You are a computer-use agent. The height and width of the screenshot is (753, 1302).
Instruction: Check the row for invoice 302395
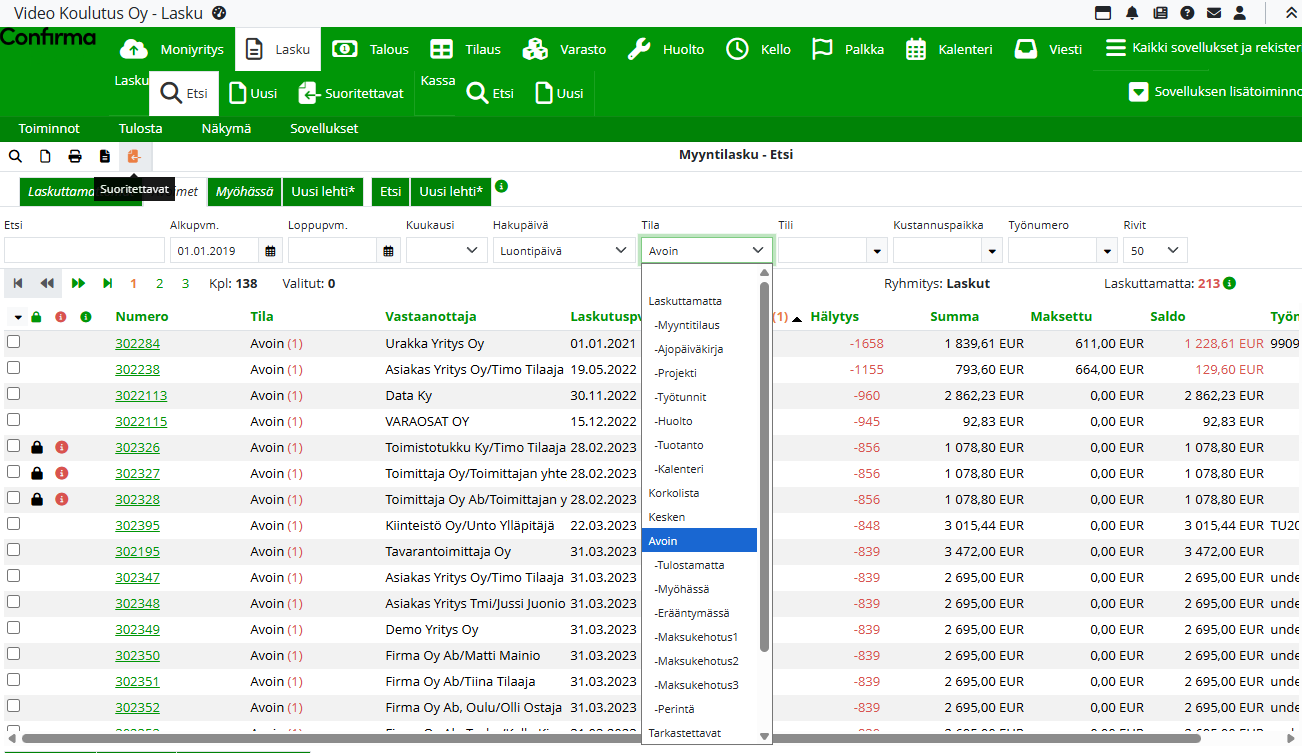click(13, 524)
